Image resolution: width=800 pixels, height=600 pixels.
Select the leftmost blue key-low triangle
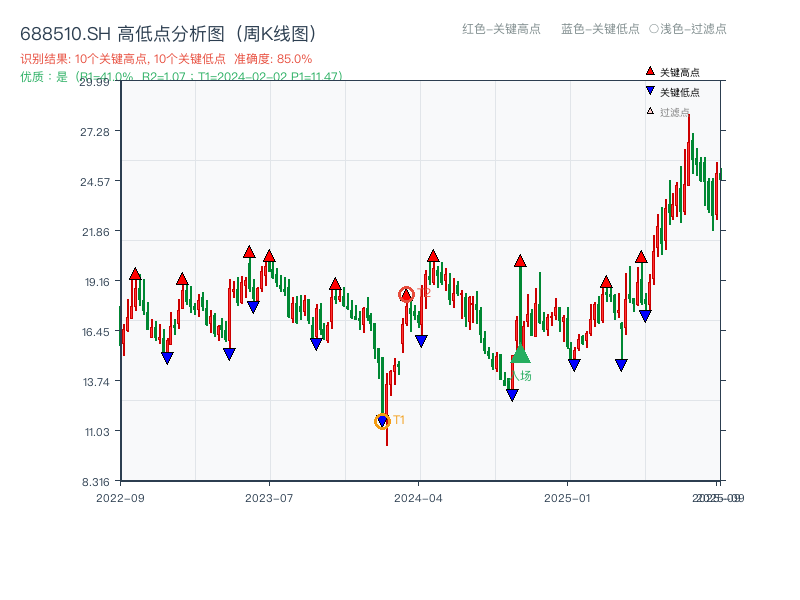[x=167, y=358]
